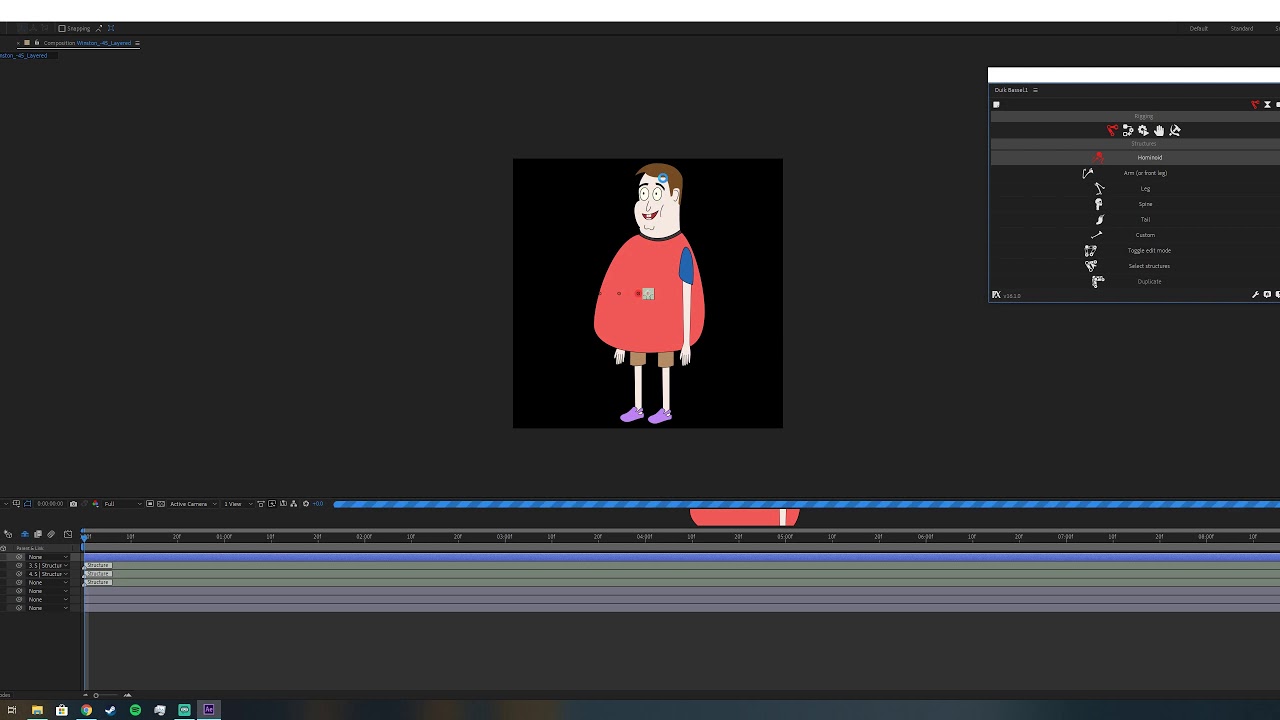The height and width of the screenshot is (720, 1280).
Task: Click the Duplicate structures icon
Action: [x=1097, y=282]
